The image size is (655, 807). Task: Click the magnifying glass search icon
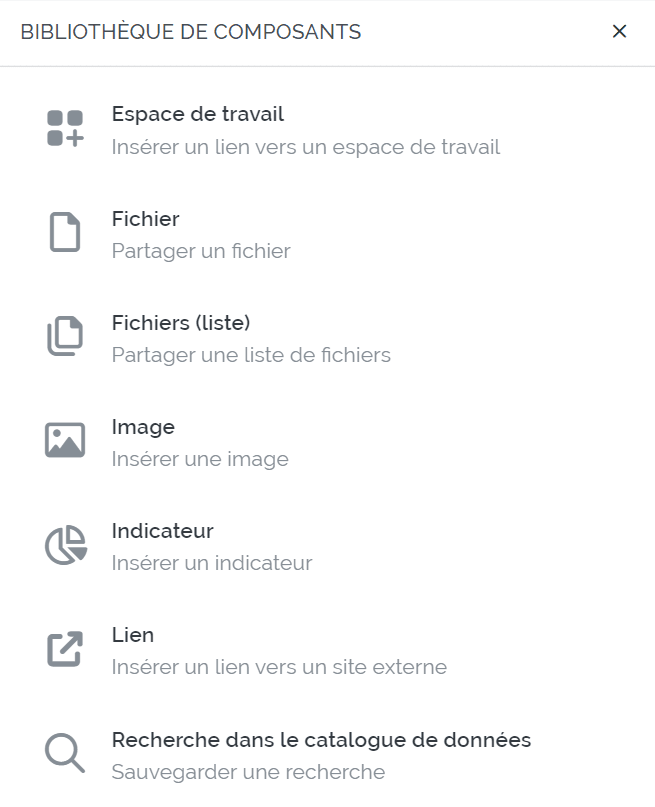point(65,754)
